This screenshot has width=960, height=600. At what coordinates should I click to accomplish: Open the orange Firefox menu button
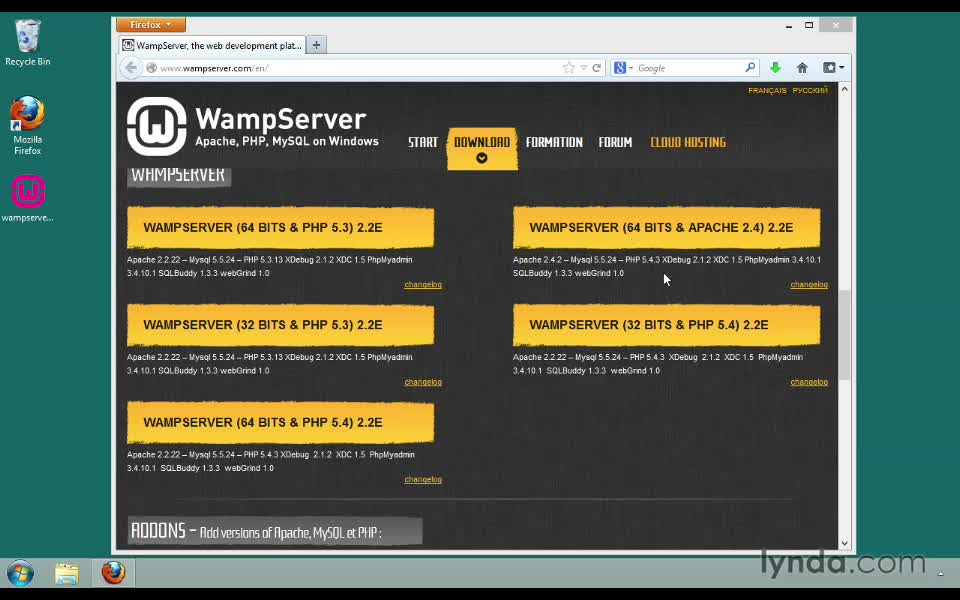[150, 24]
